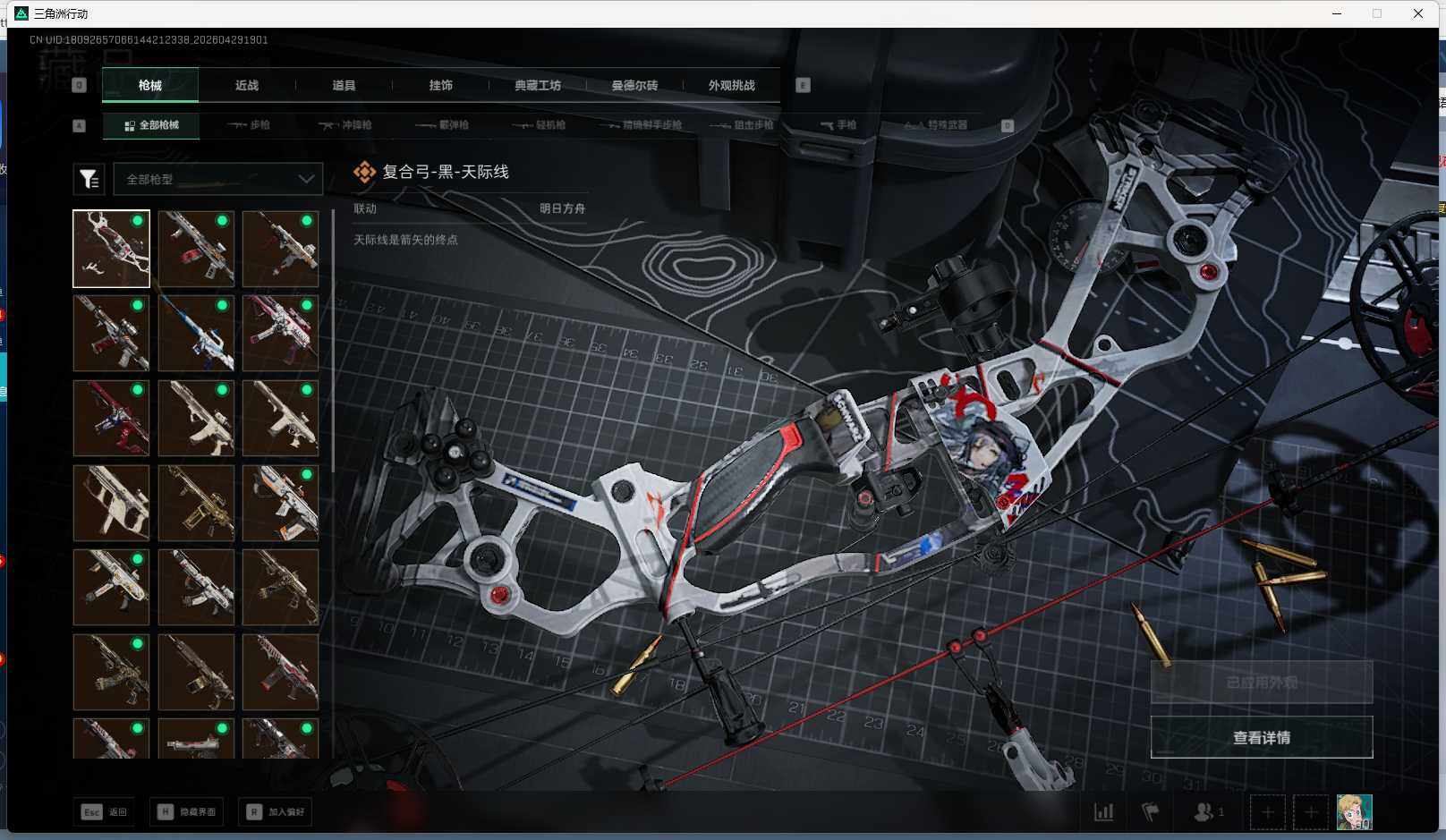Viewport: 1446px width, 840px height.
Task: Select the sixth row, middle skin thumbnail
Action: pos(196,672)
